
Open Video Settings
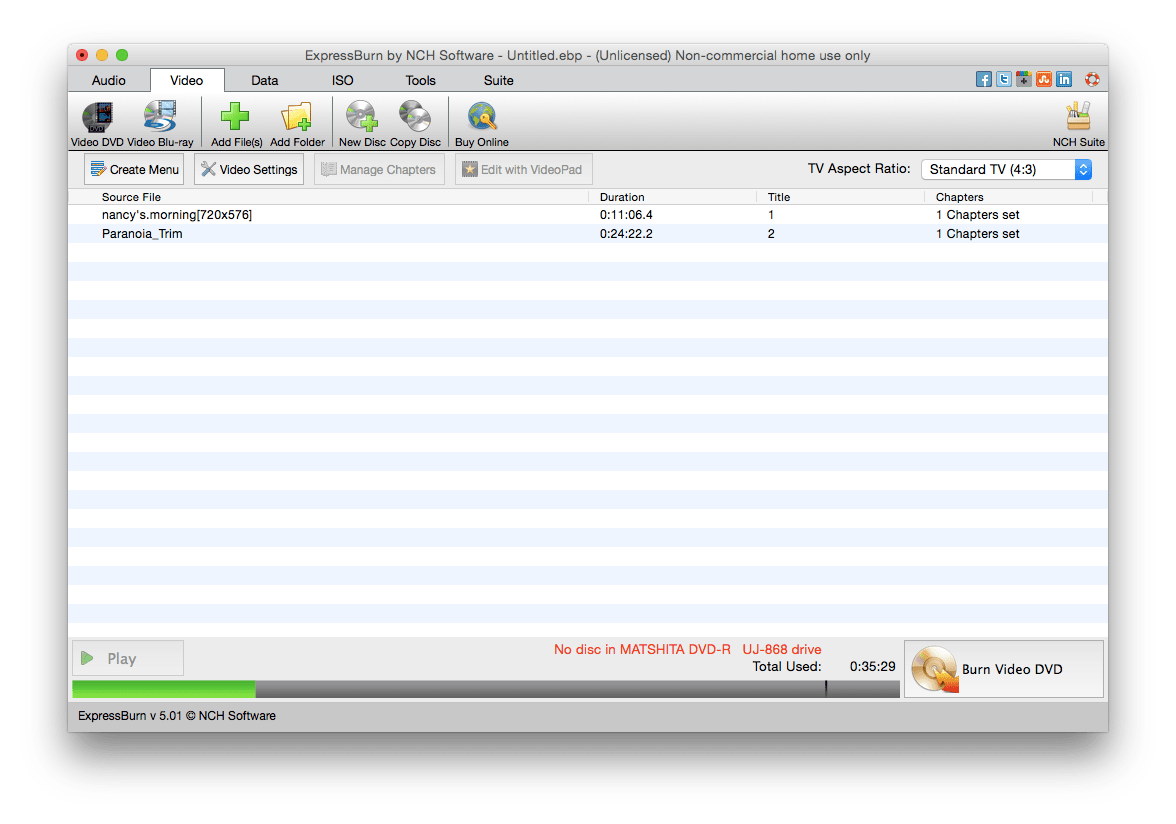click(248, 169)
